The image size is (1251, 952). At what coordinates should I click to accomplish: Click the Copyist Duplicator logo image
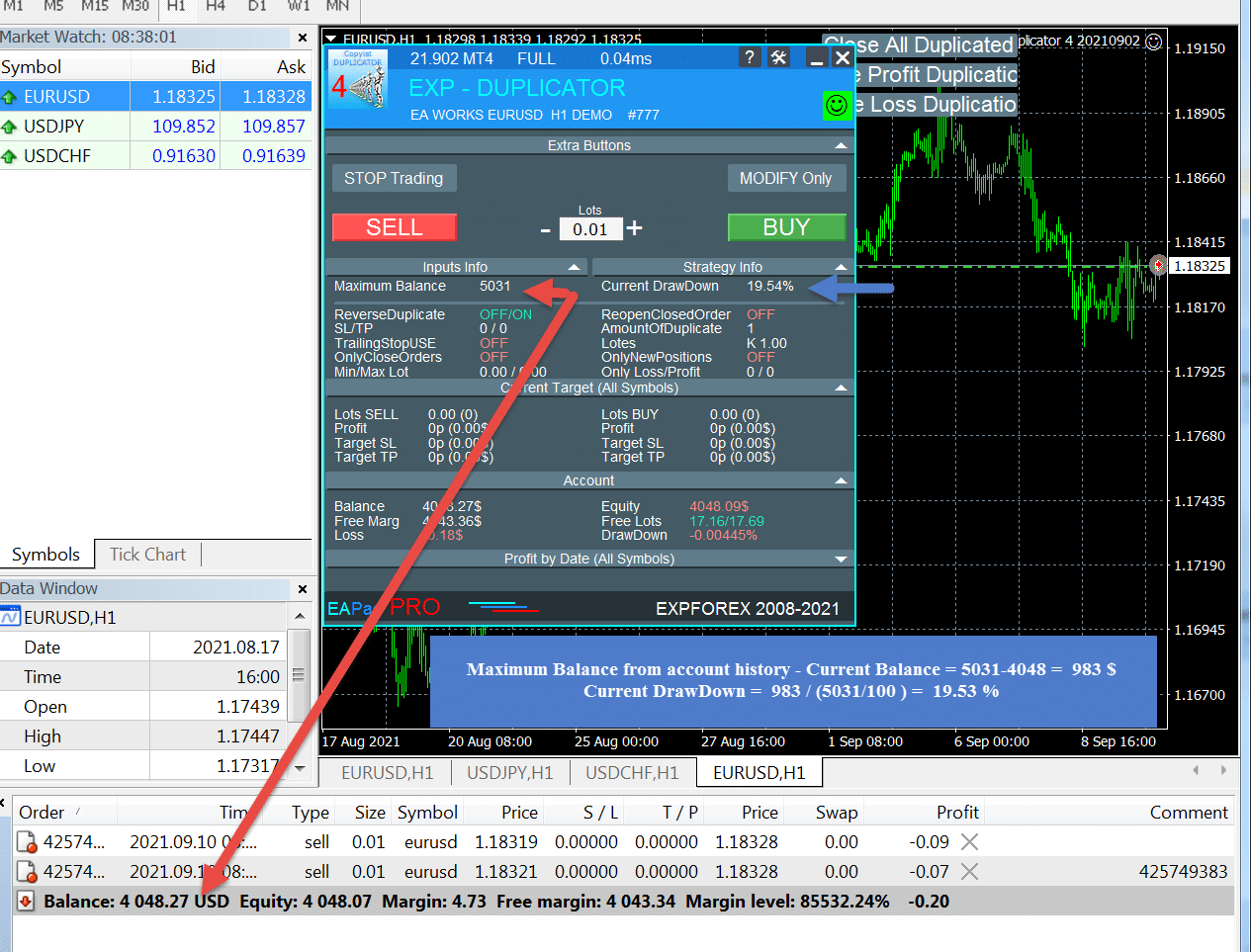[x=357, y=79]
